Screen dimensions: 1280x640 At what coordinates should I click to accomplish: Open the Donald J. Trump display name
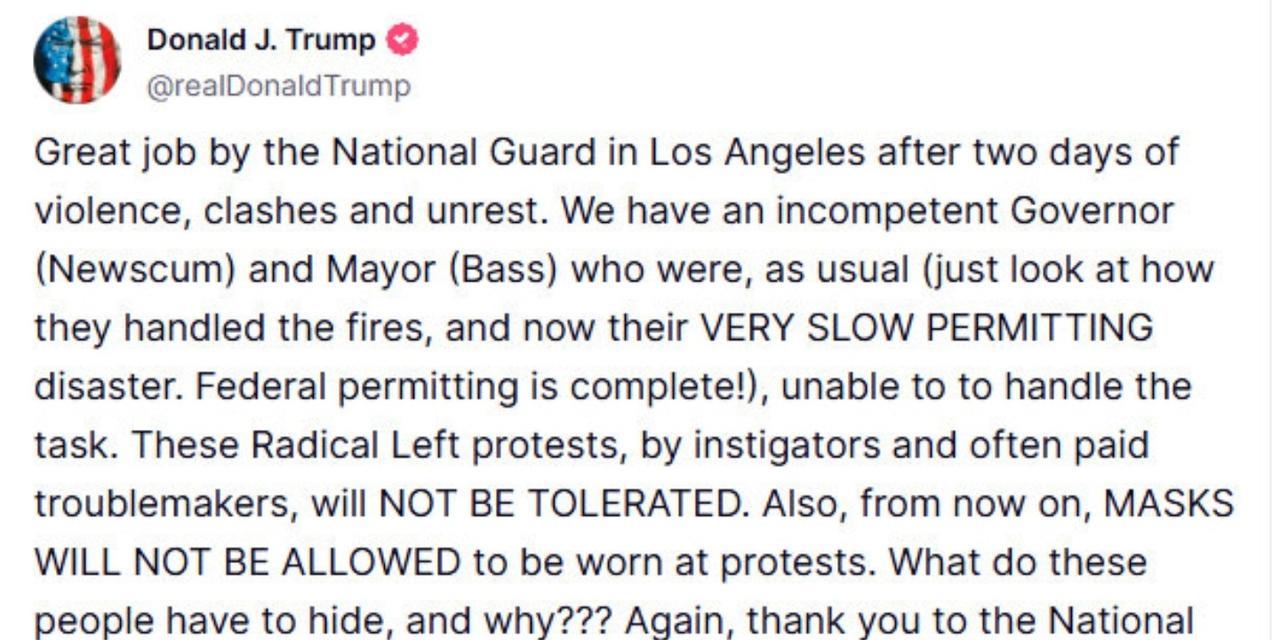tap(262, 40)
